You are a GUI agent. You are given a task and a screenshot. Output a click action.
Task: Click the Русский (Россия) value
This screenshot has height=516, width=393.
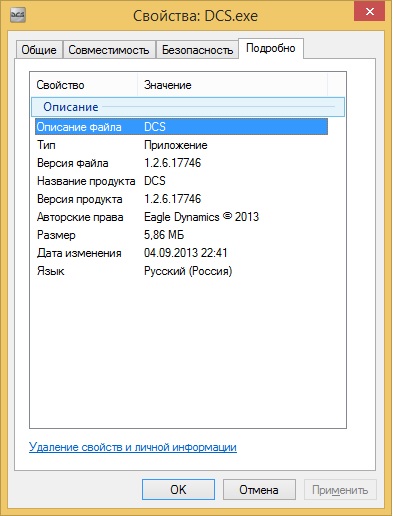coord(188,271)
